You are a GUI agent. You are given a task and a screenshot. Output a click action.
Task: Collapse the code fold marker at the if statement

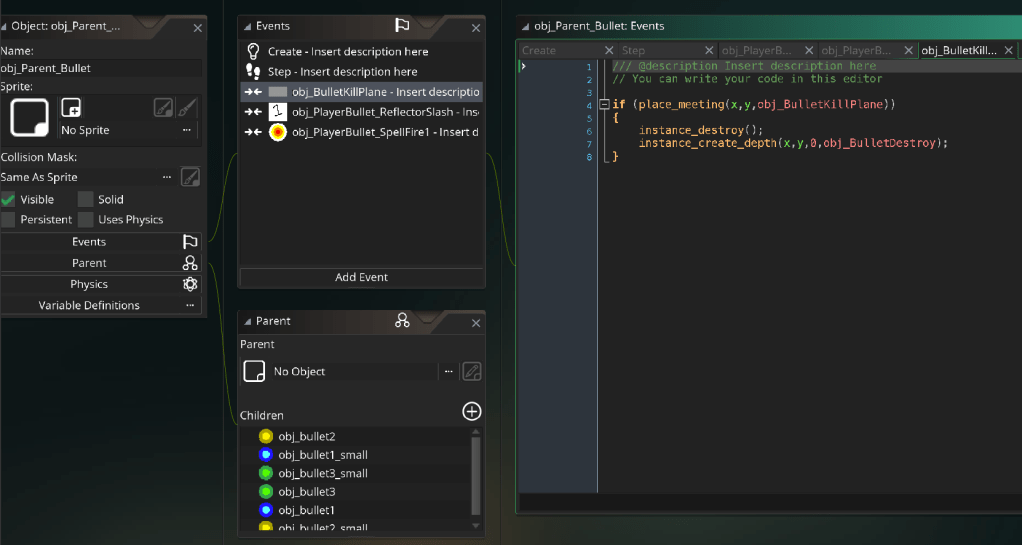[604, 104]
